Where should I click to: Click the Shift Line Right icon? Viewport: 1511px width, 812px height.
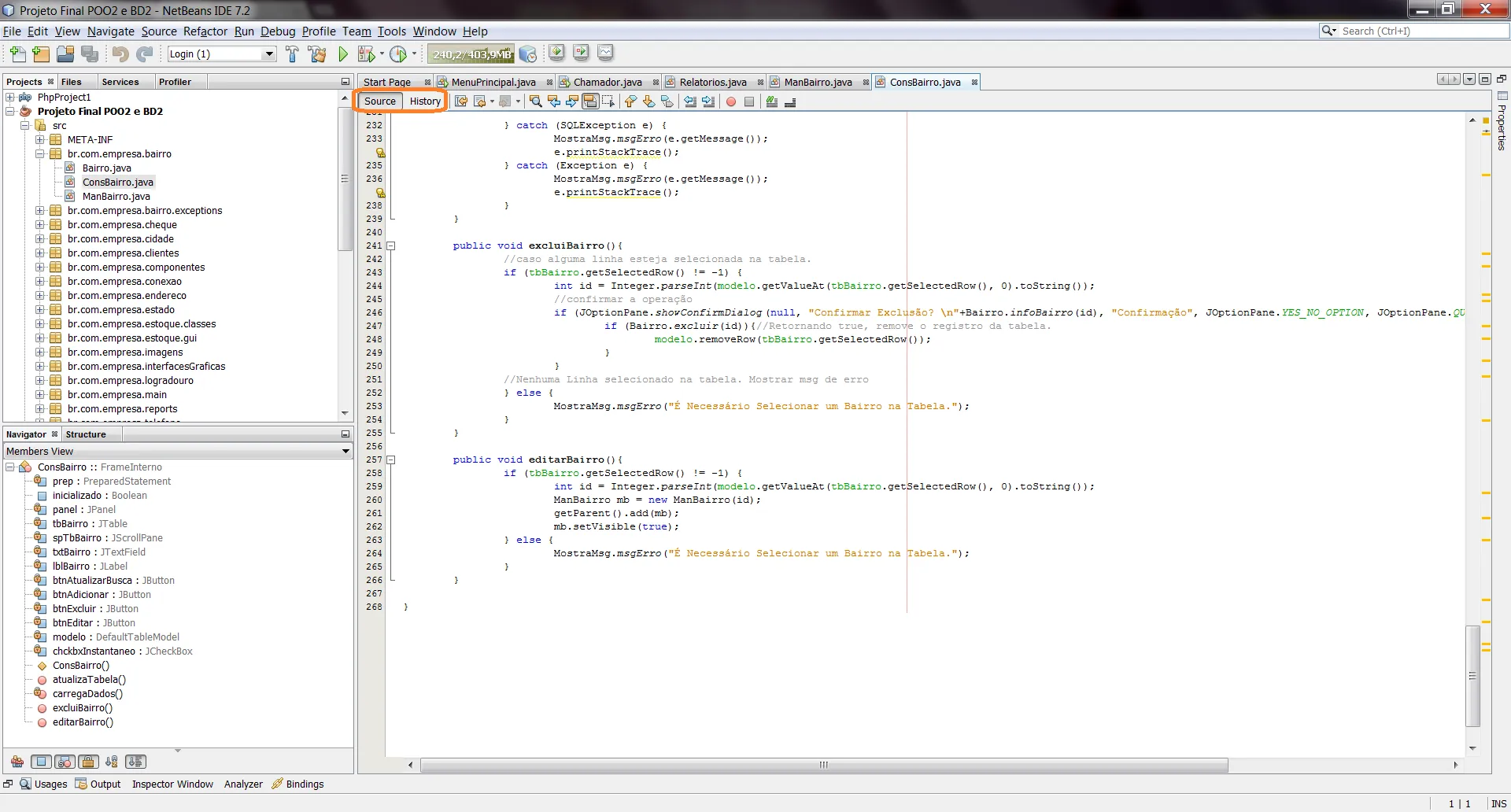[x=708, y=101]
